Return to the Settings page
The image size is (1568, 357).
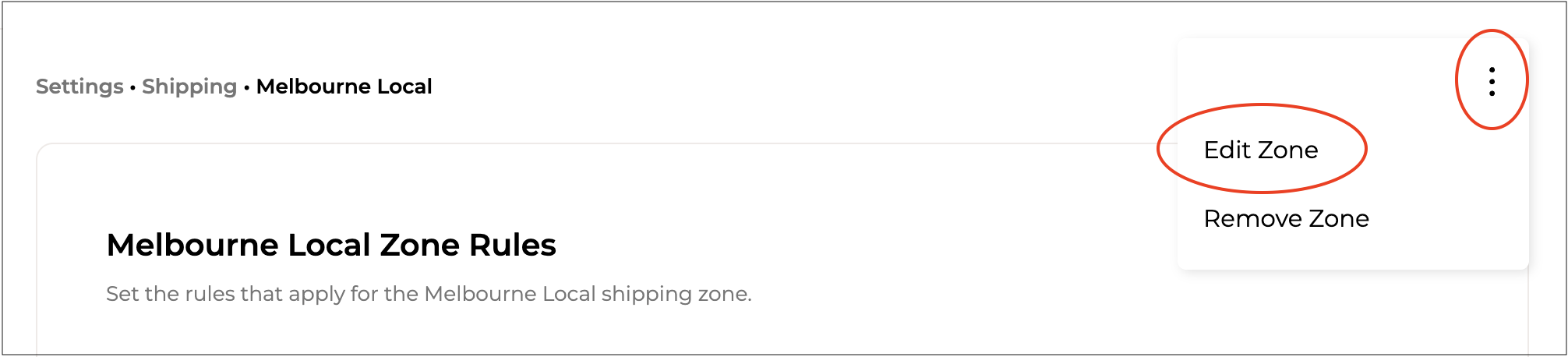click(79, 87)
